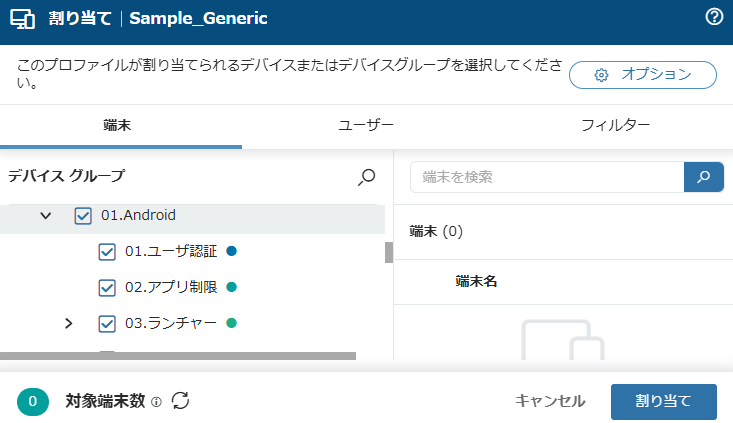This screenshot has height=423, width=733.
Task: Click the device group search magnifier
Action: tap(367, 177)
